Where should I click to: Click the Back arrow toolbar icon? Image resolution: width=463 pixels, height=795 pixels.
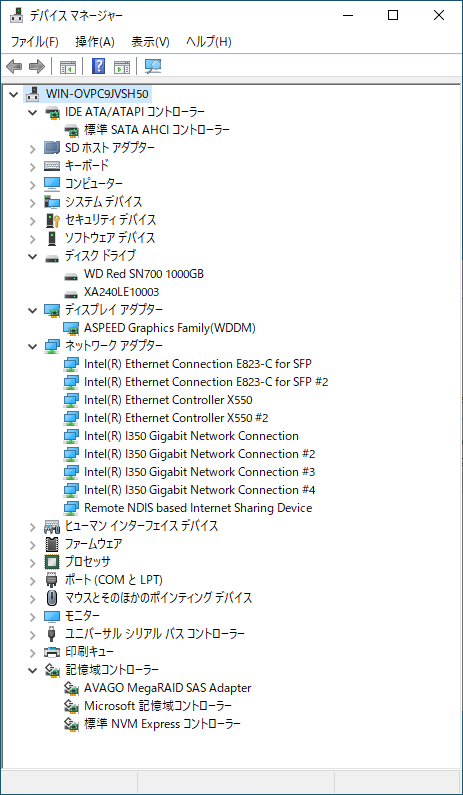(14, 66)
